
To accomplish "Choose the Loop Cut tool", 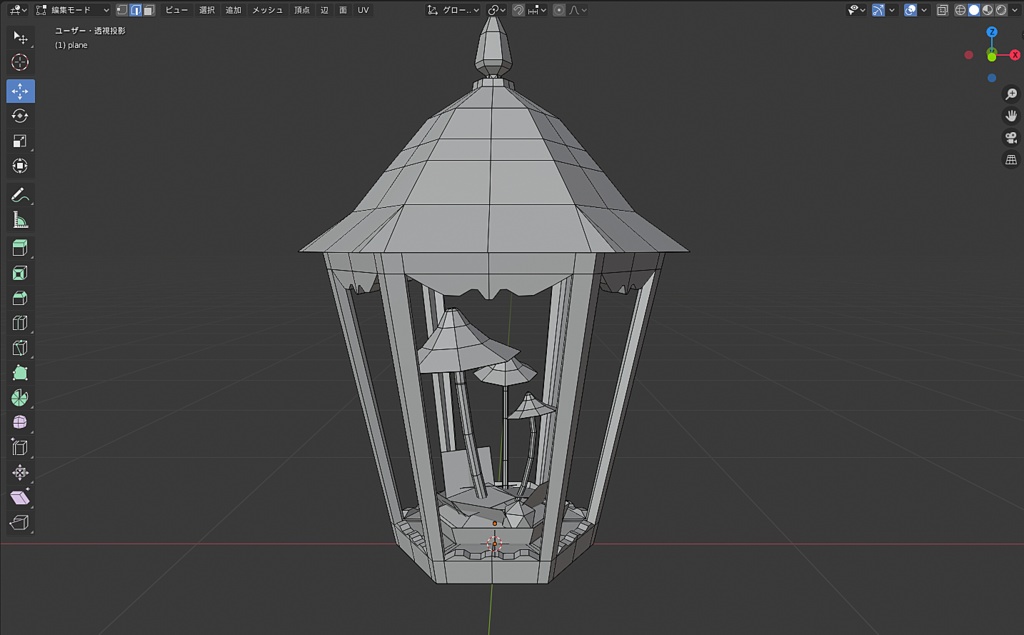I will pos(20,323).
